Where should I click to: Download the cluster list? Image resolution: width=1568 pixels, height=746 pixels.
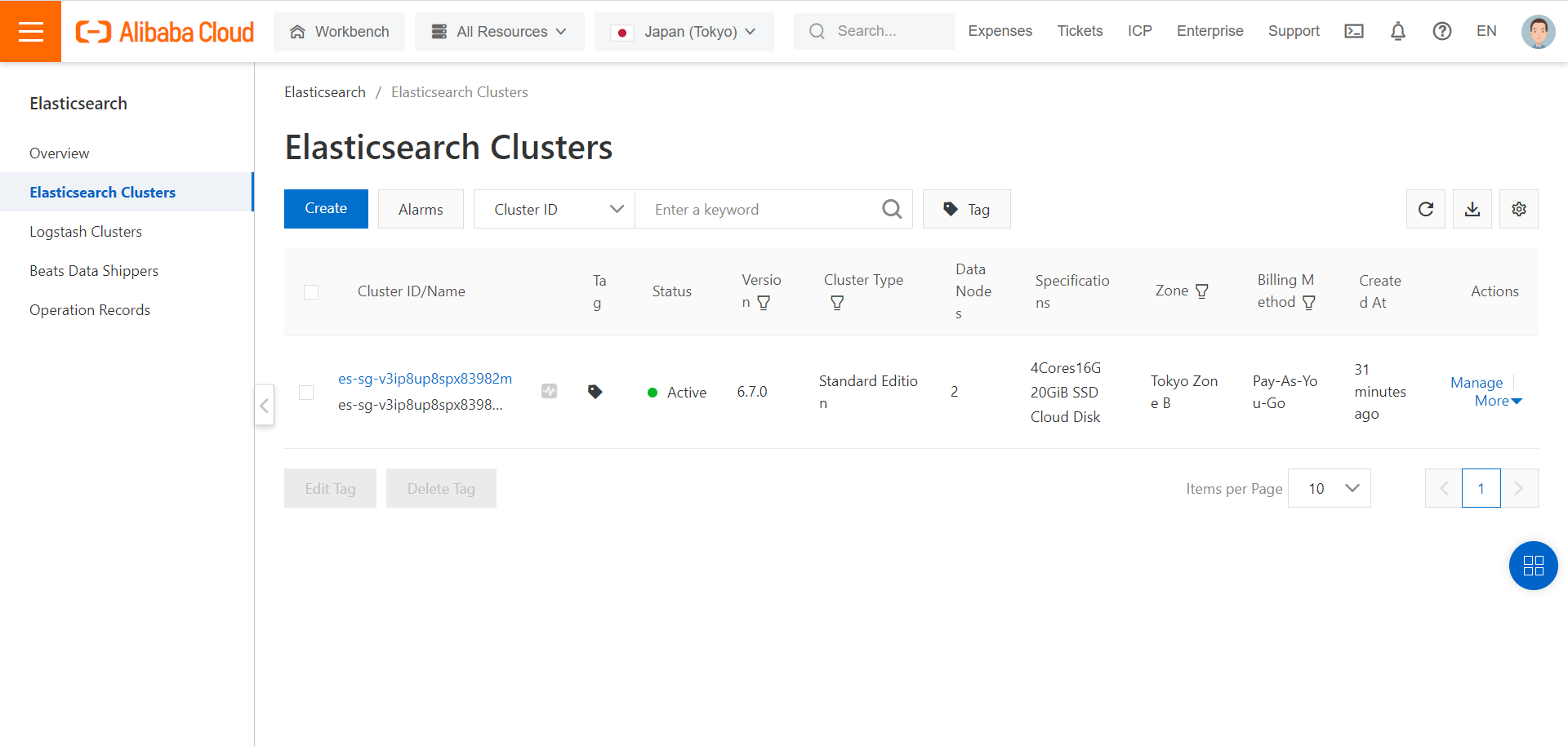click(1472, 209)
